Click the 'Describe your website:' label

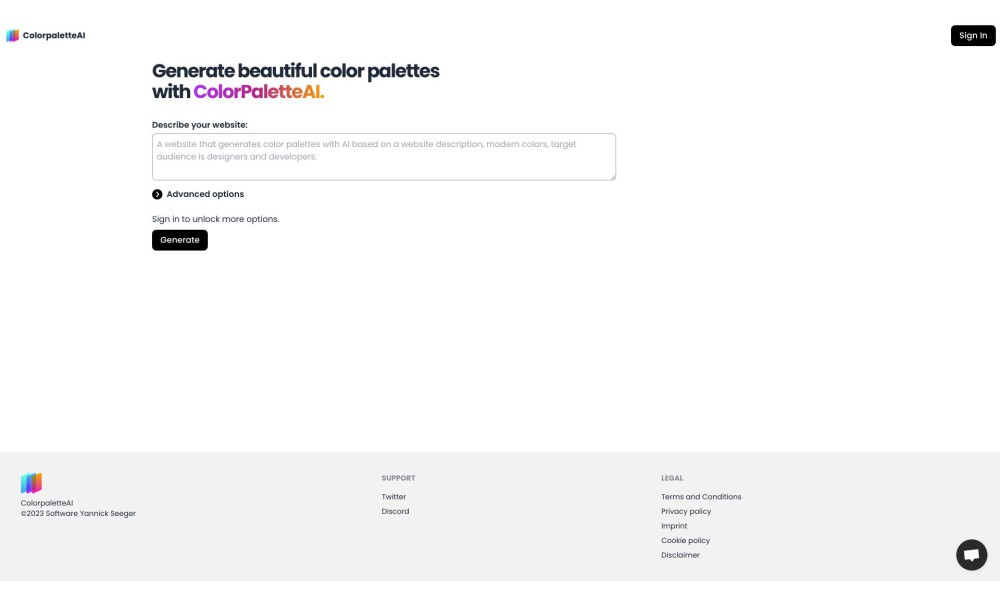point(200,125)
